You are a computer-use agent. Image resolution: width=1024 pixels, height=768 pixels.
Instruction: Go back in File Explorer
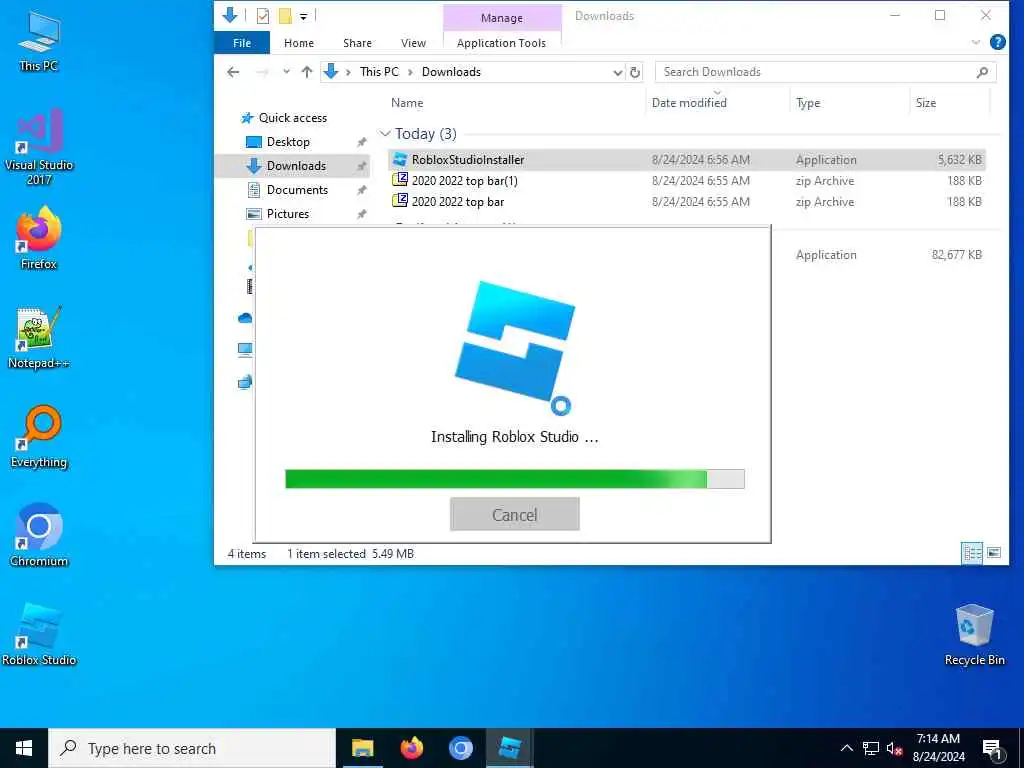click(x=233, y=72)
